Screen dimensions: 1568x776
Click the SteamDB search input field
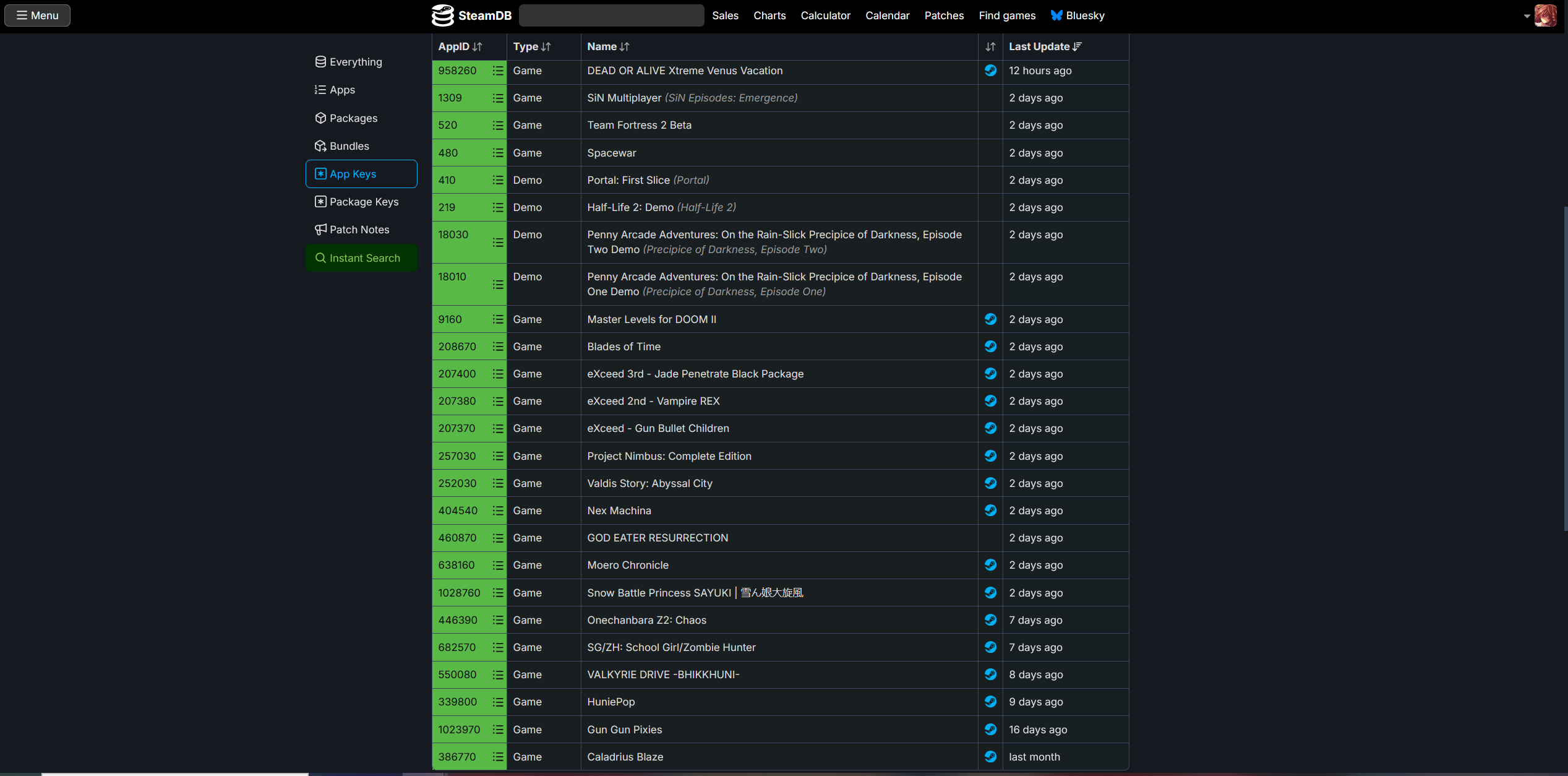611,15
